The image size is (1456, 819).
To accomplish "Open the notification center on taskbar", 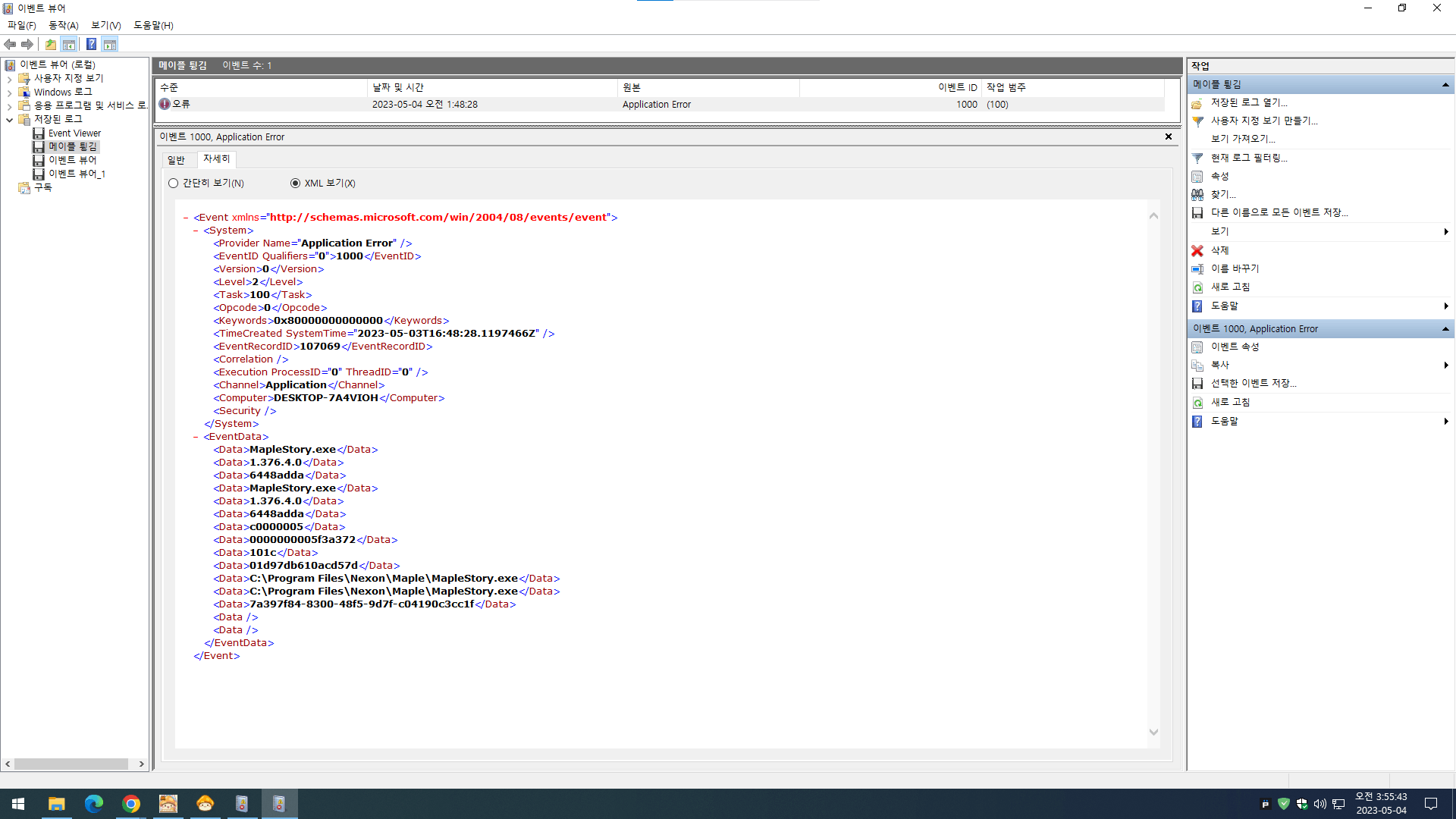I will tap(1431, 804).
